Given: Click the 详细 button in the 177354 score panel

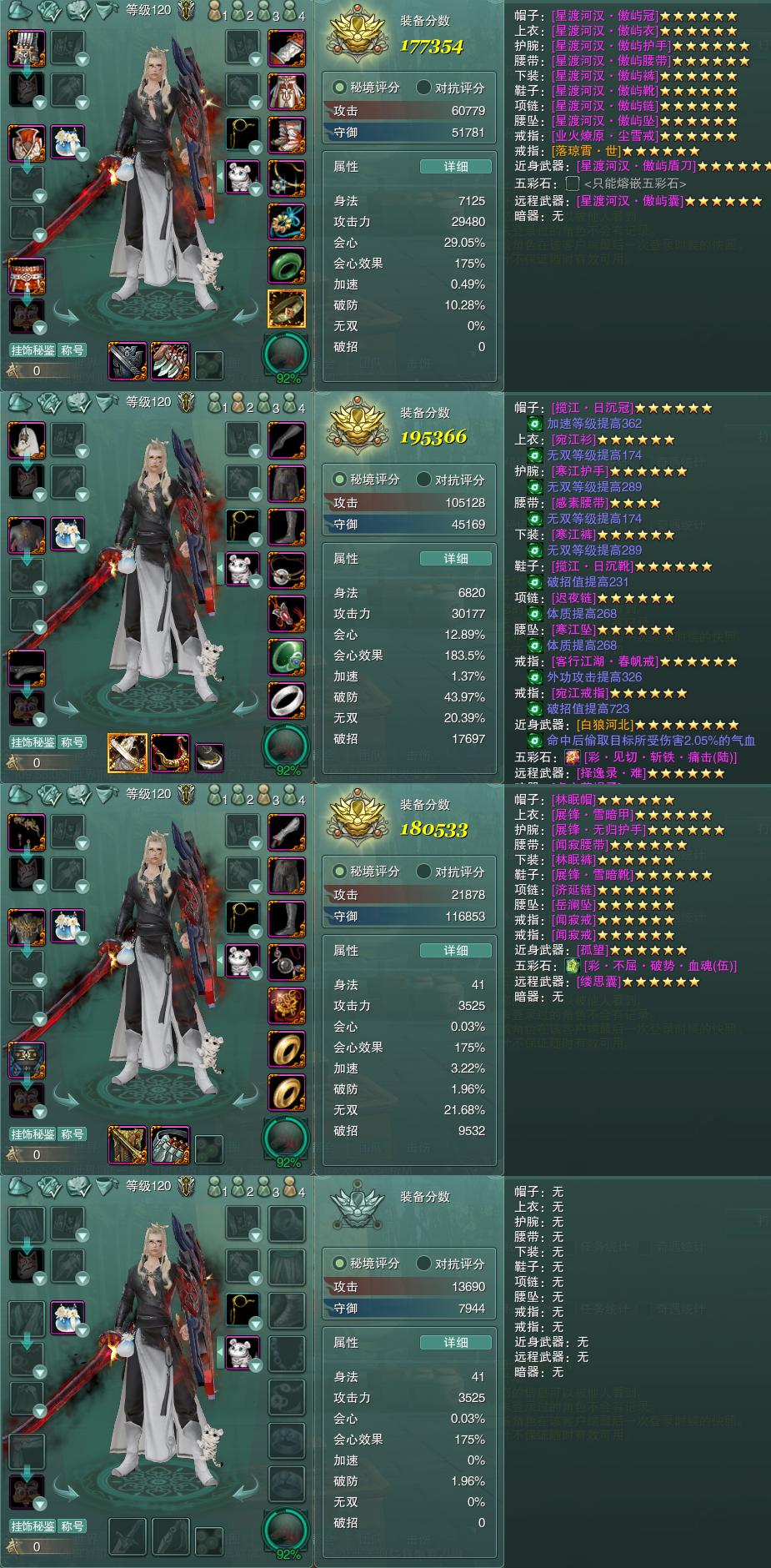Looking at the screenshot, I should 455,167.
